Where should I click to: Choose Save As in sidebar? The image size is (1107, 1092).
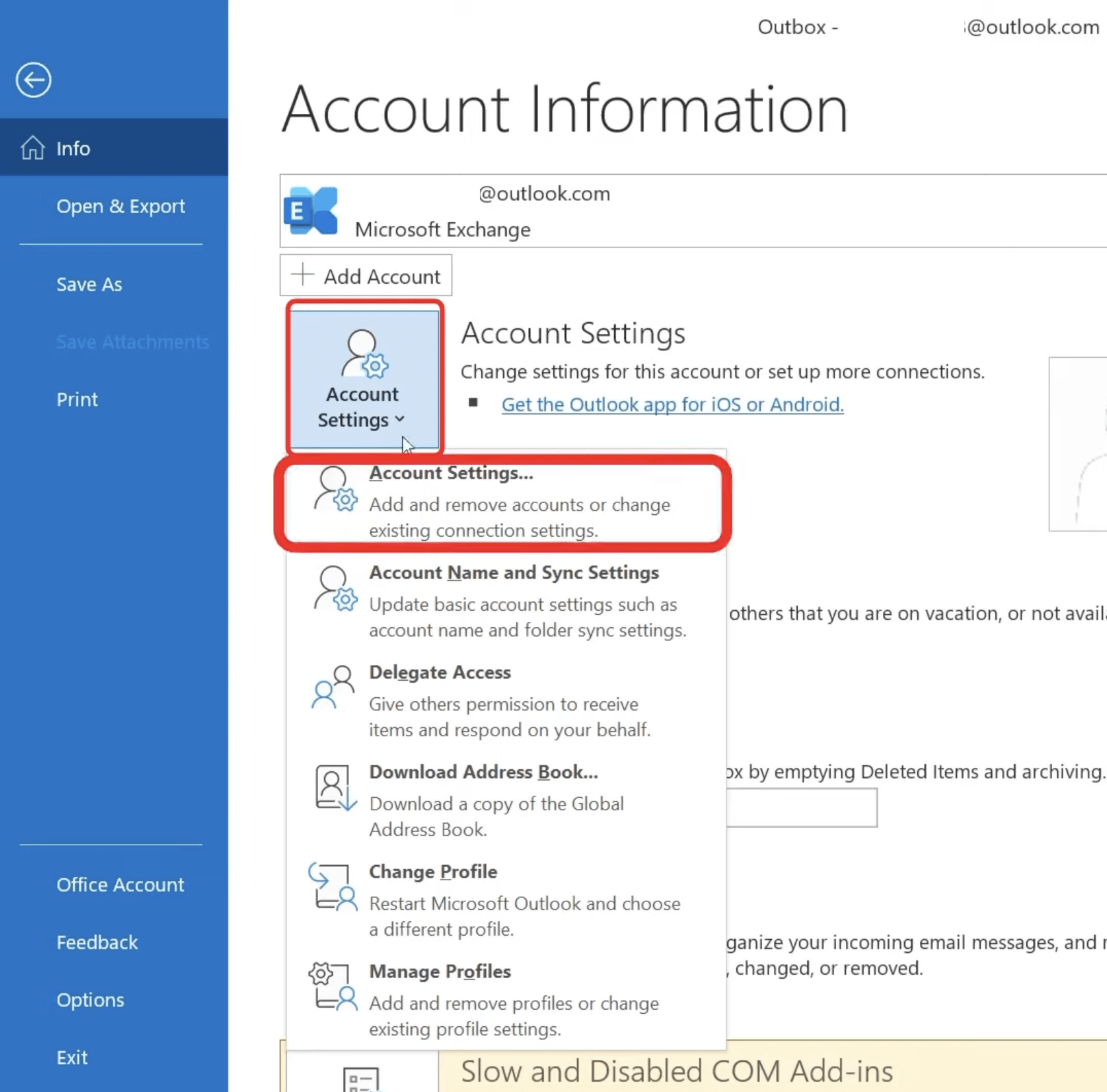click(x=89, y=284)
